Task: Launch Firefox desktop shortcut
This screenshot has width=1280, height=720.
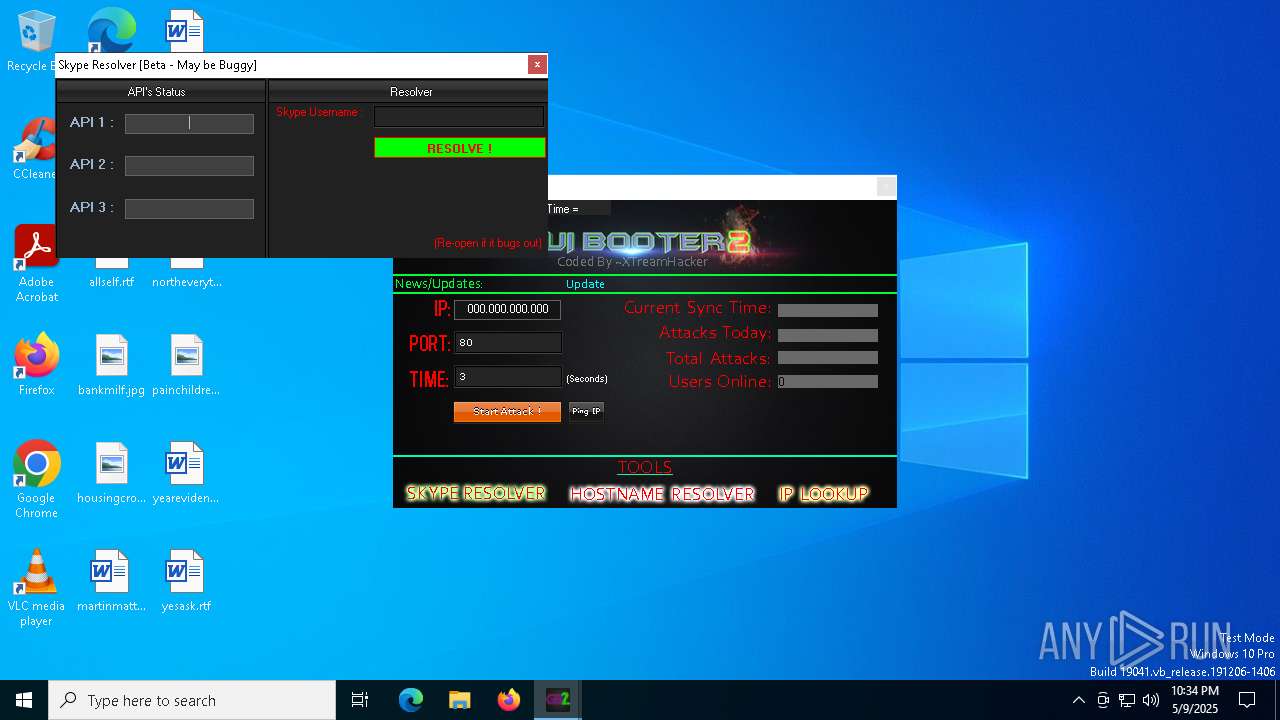Action: (x=36, y=365)
